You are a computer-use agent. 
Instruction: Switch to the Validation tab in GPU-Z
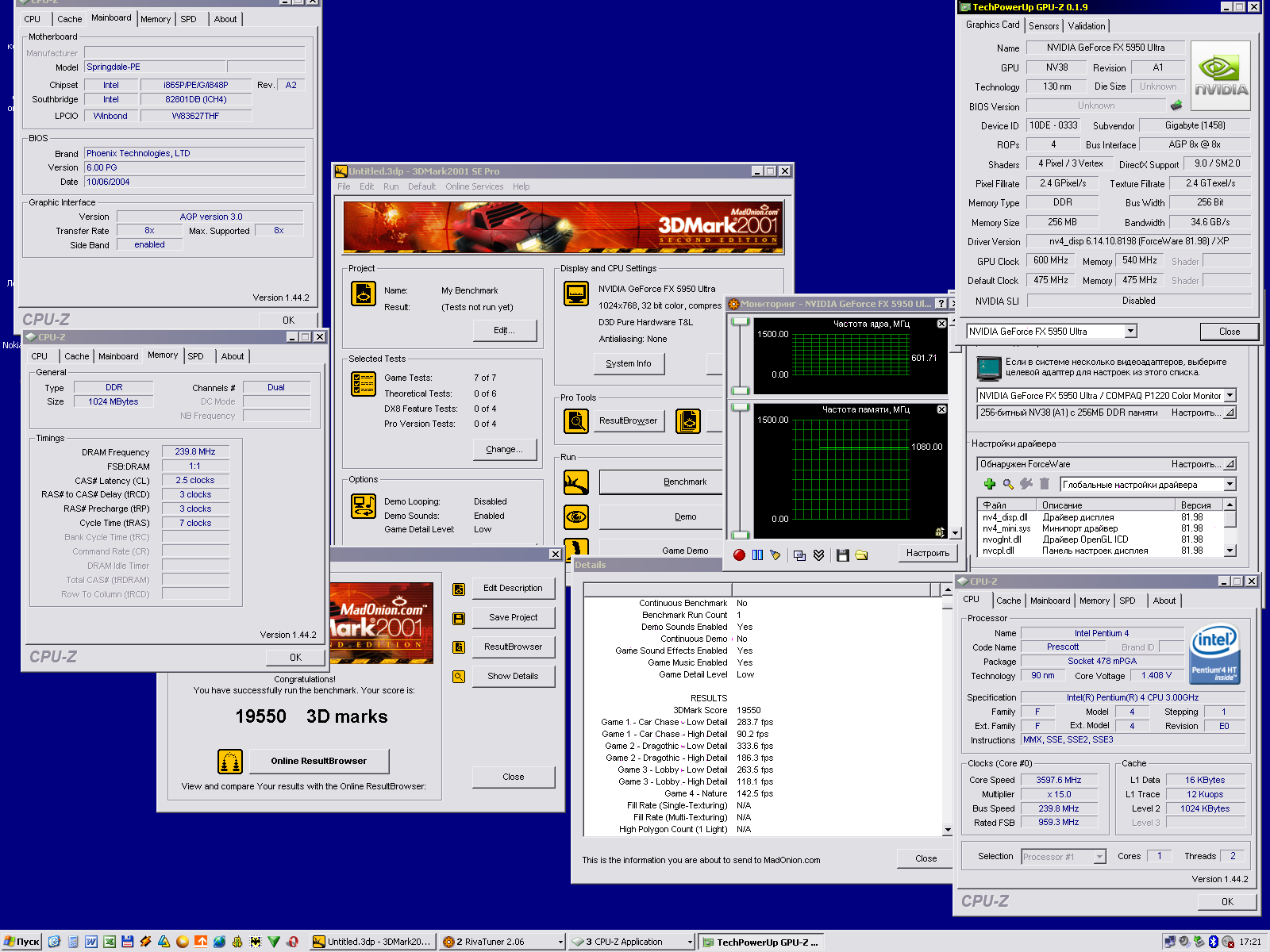tap(1086, 26)
